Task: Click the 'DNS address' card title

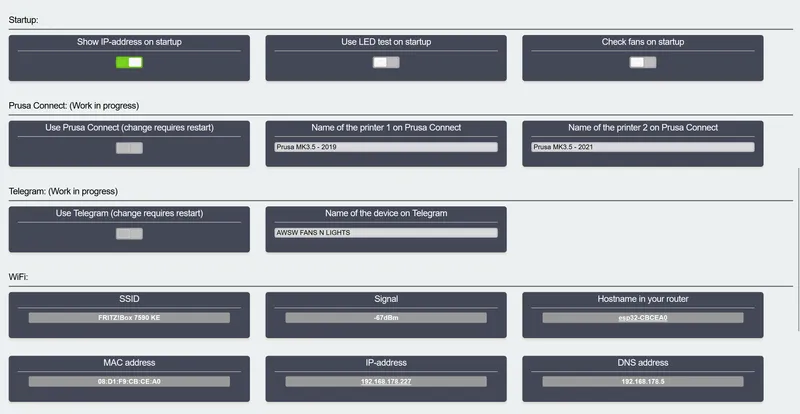Action: (642, 363)
